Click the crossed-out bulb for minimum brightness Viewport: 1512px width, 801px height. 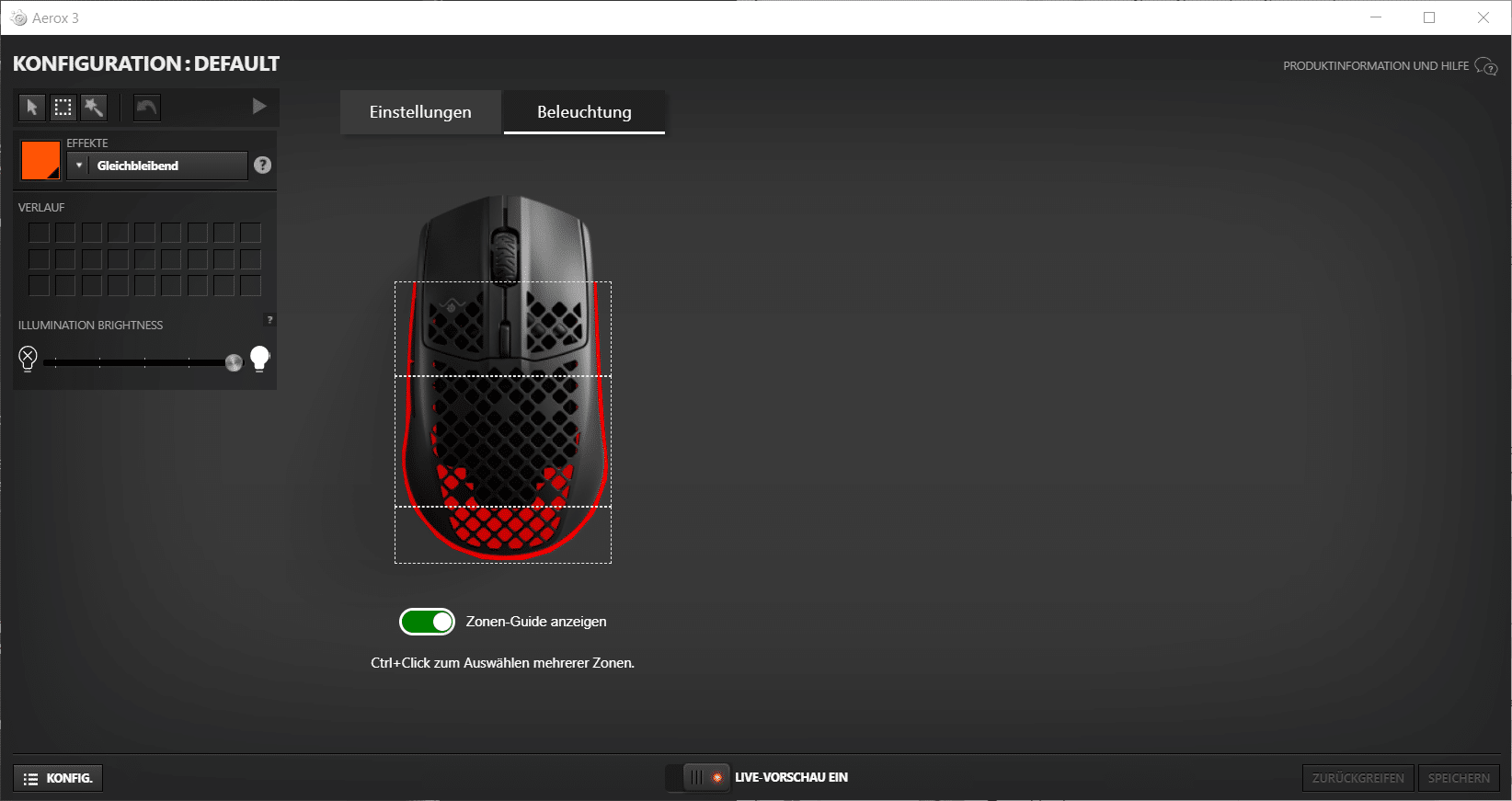tap(28, 358)
